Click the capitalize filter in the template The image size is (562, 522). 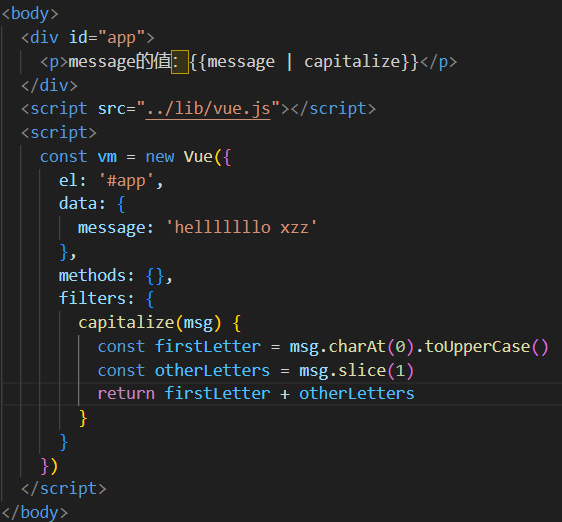coord(352,62)
